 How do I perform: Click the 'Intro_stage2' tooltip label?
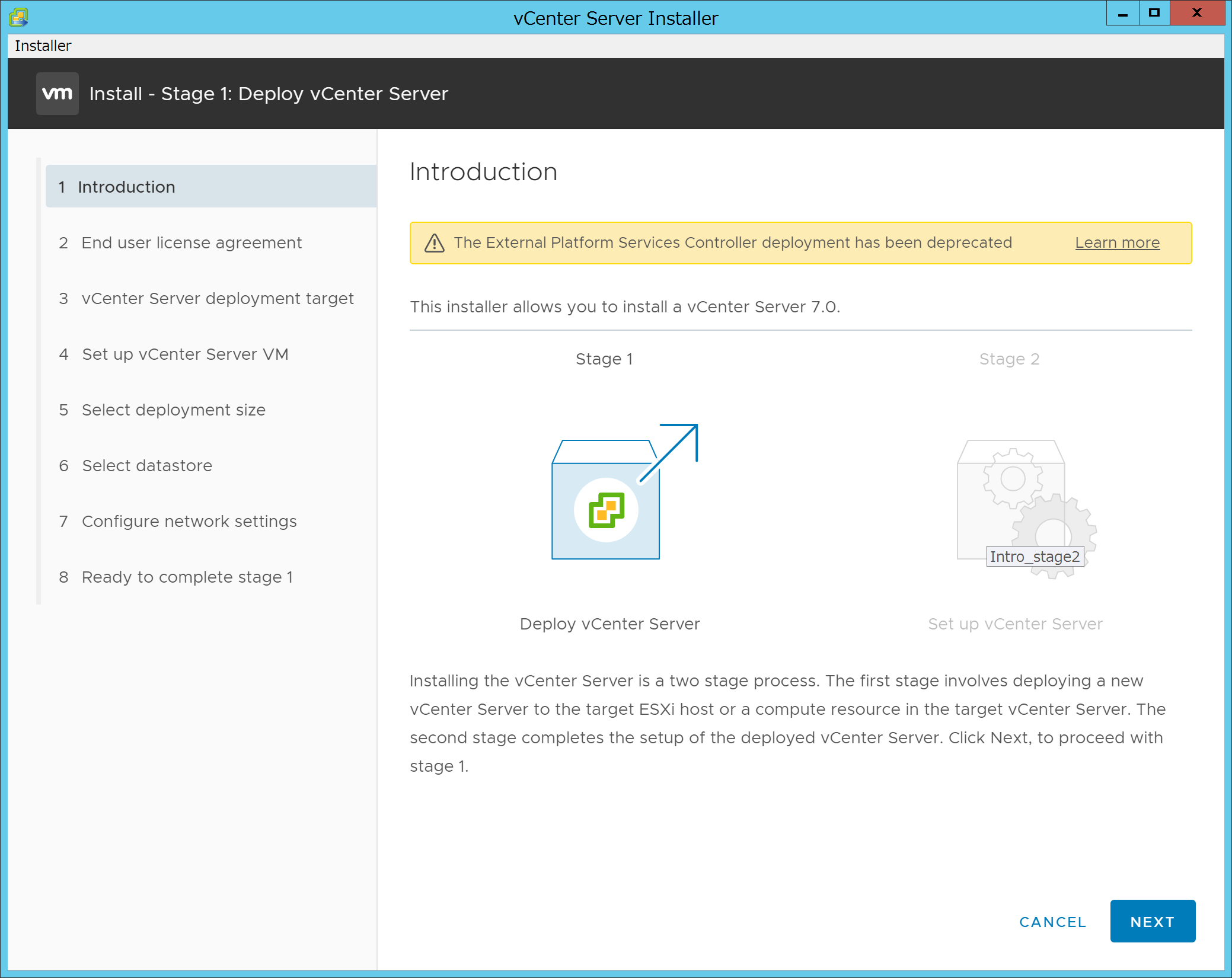pos(1035,557)
